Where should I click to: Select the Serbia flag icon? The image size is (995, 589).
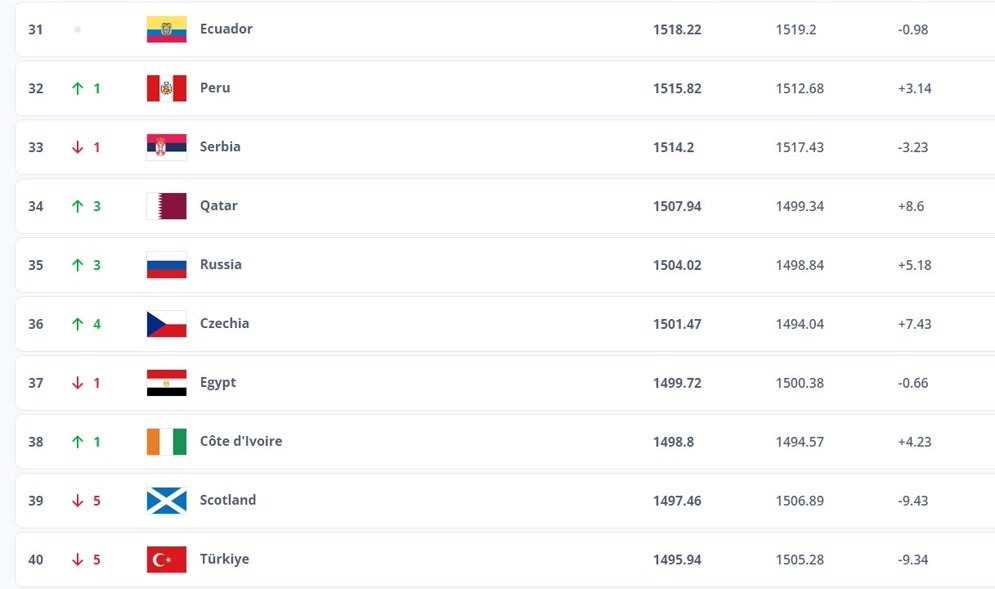tap(166, 147)
